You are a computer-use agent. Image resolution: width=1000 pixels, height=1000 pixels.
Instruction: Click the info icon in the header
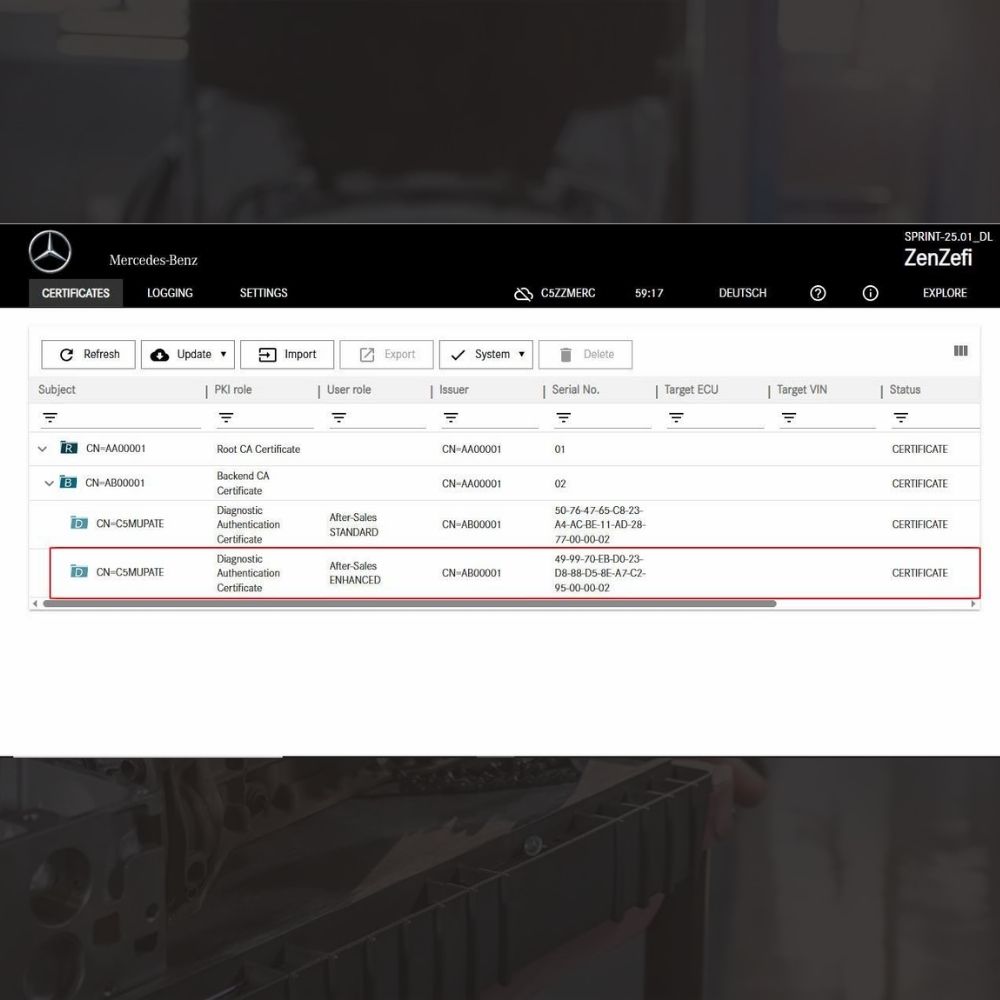point(870,293)
